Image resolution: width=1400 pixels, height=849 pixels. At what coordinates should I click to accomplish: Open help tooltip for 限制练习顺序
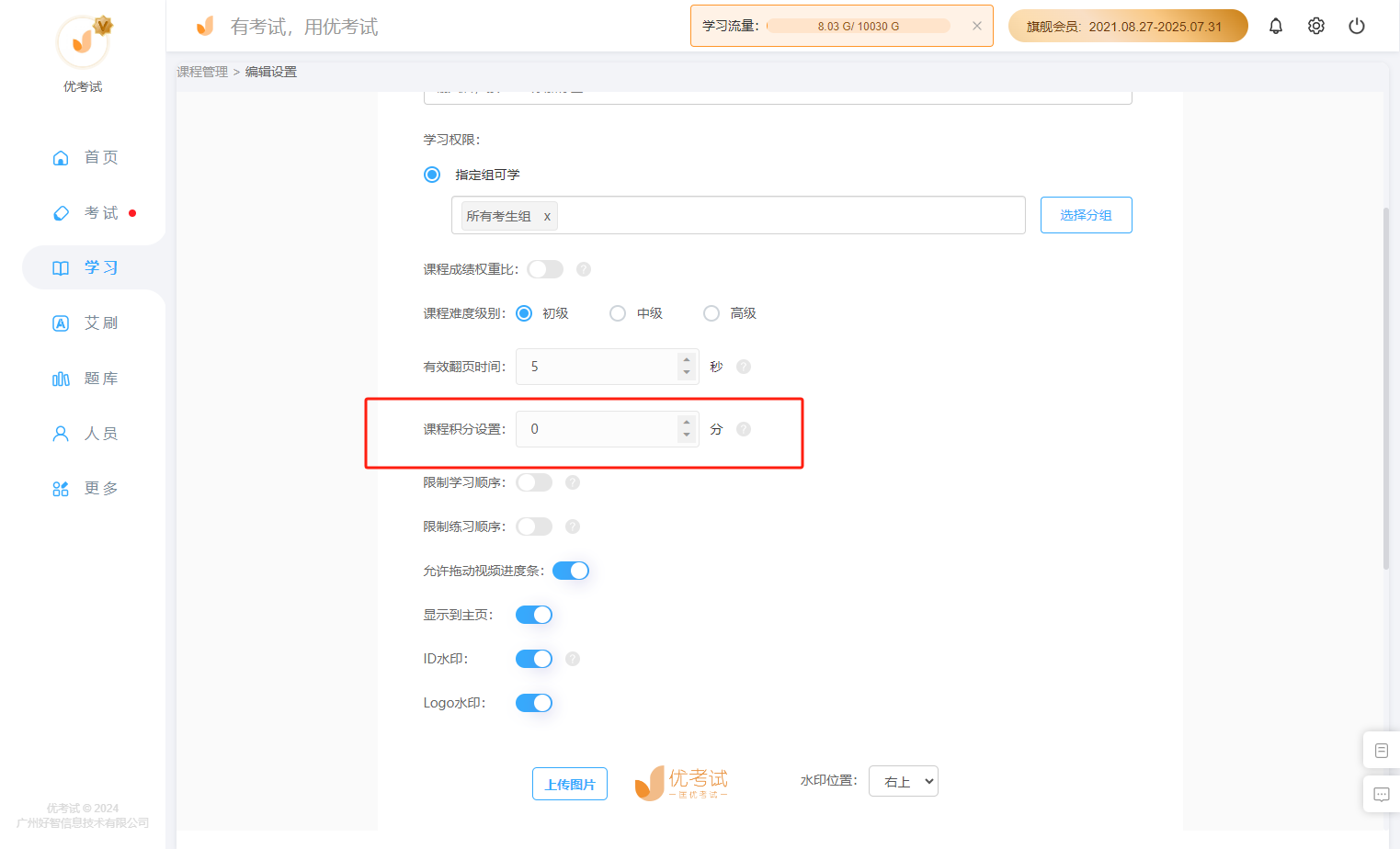(573, 526)
